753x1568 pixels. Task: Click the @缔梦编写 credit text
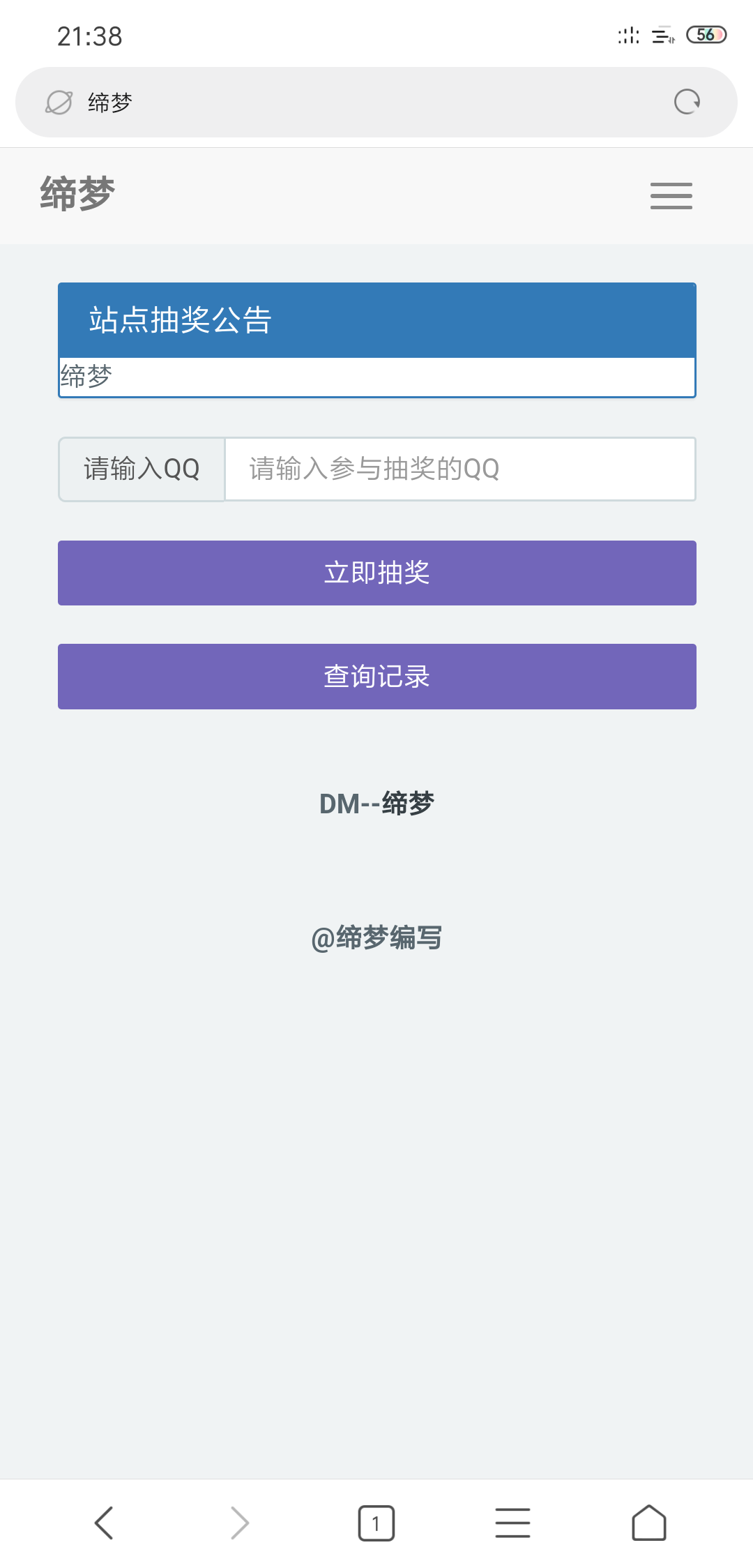point(376,937)
